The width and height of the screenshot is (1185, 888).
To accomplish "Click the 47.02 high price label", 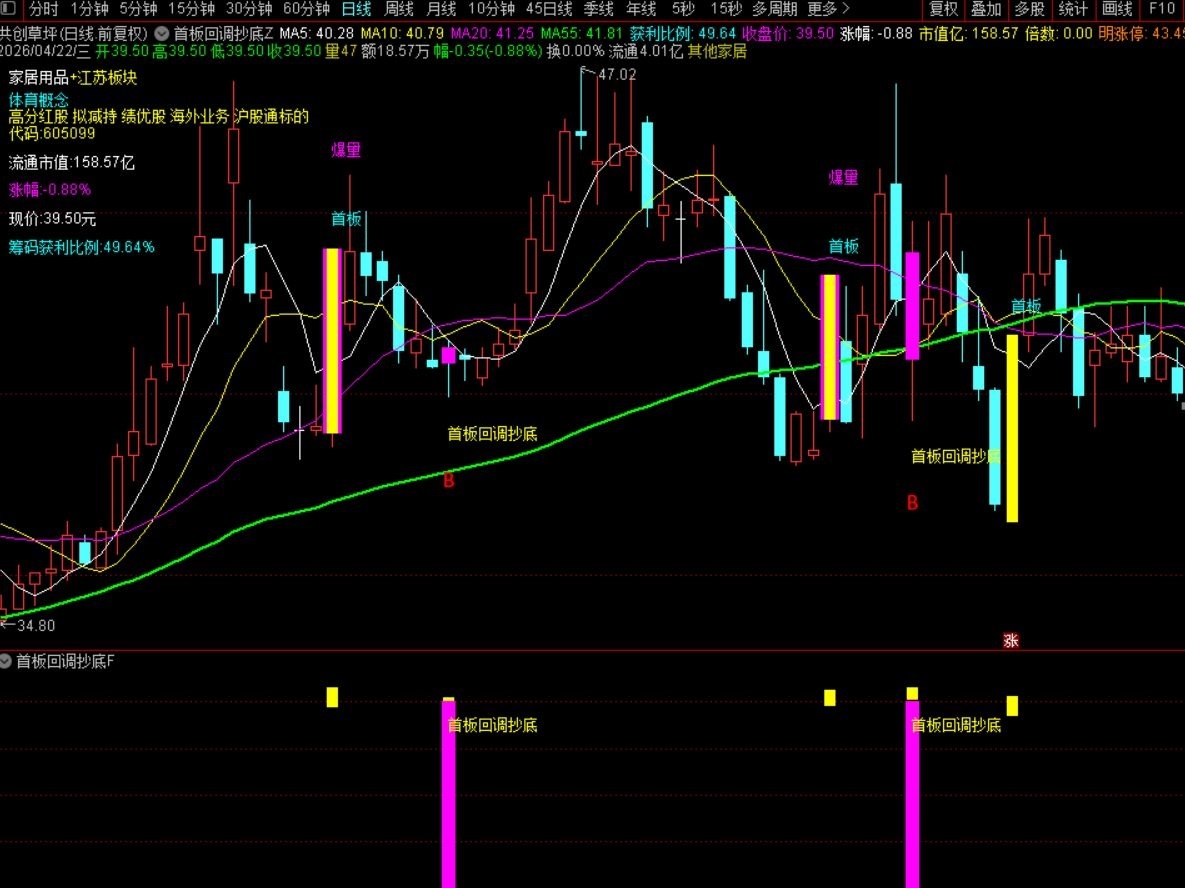I will pos(617,74).
